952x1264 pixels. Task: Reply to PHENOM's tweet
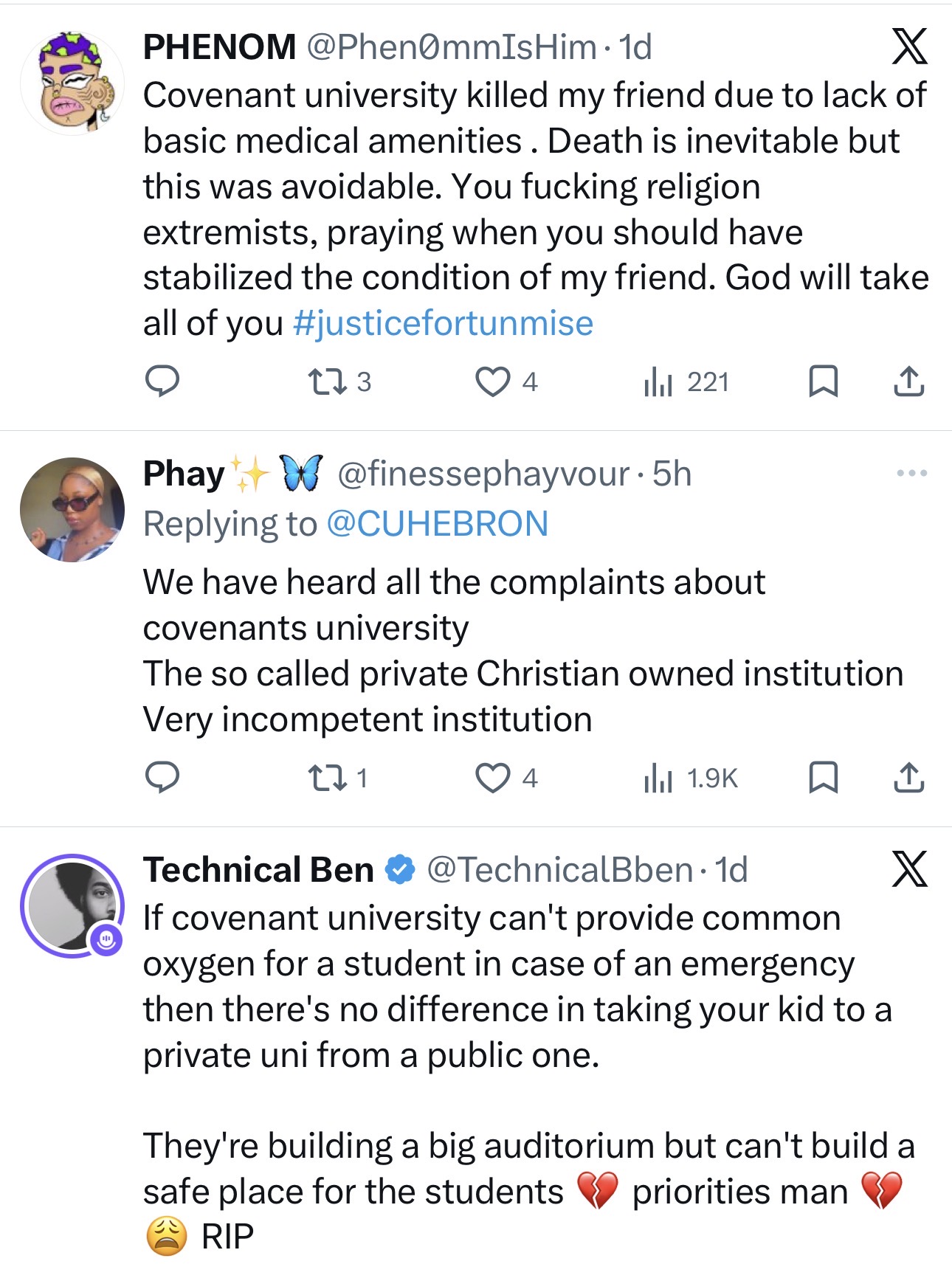click(x=162, y=381)
